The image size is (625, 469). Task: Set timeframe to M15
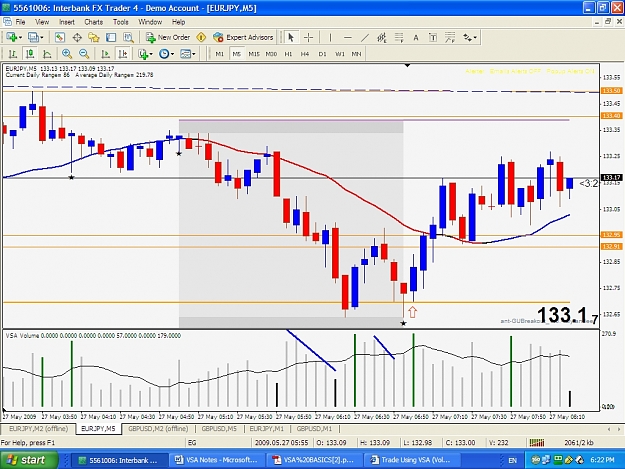point(254,54)
